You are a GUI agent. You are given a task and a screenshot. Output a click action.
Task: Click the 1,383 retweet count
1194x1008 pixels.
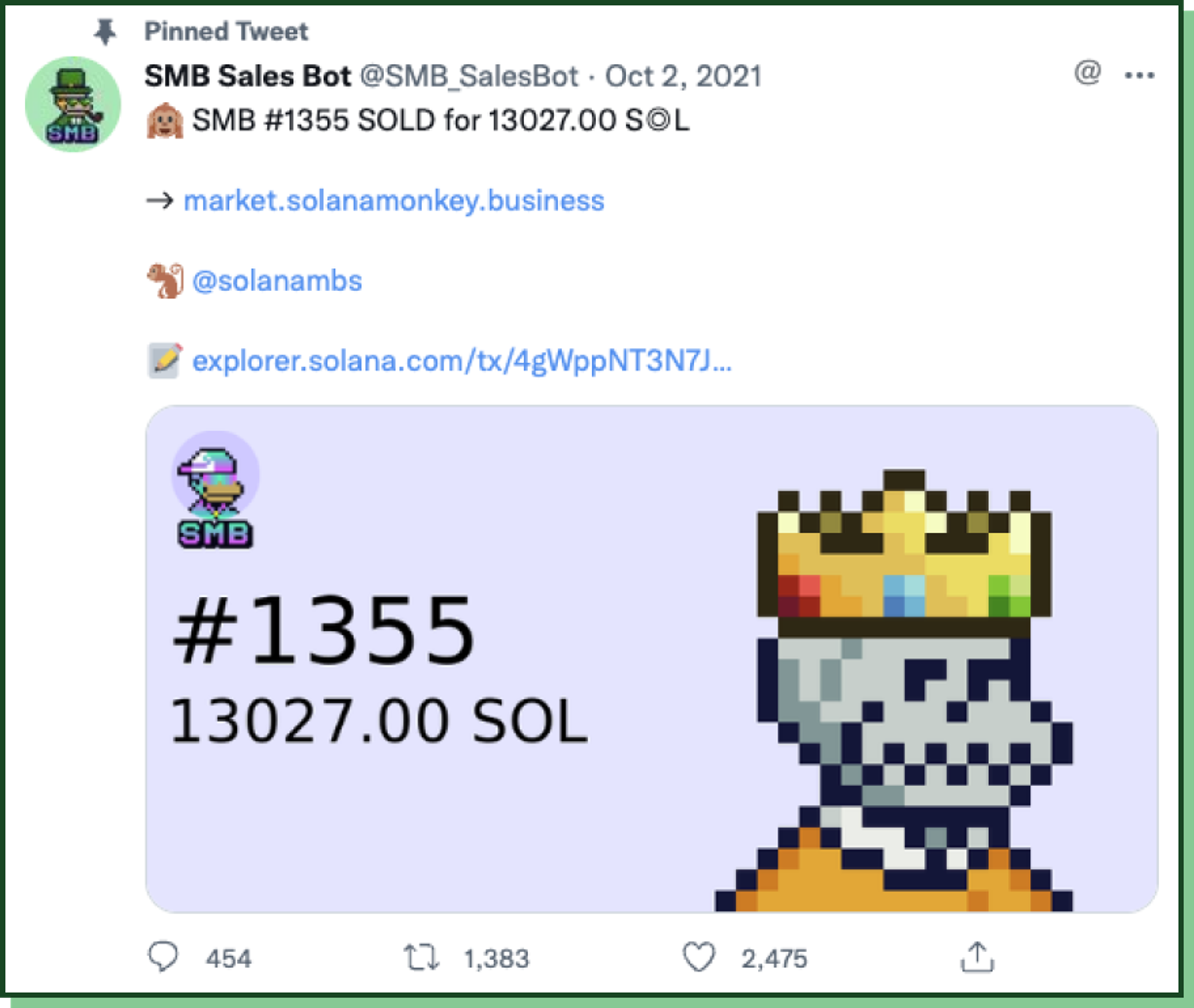click(496, 959)
